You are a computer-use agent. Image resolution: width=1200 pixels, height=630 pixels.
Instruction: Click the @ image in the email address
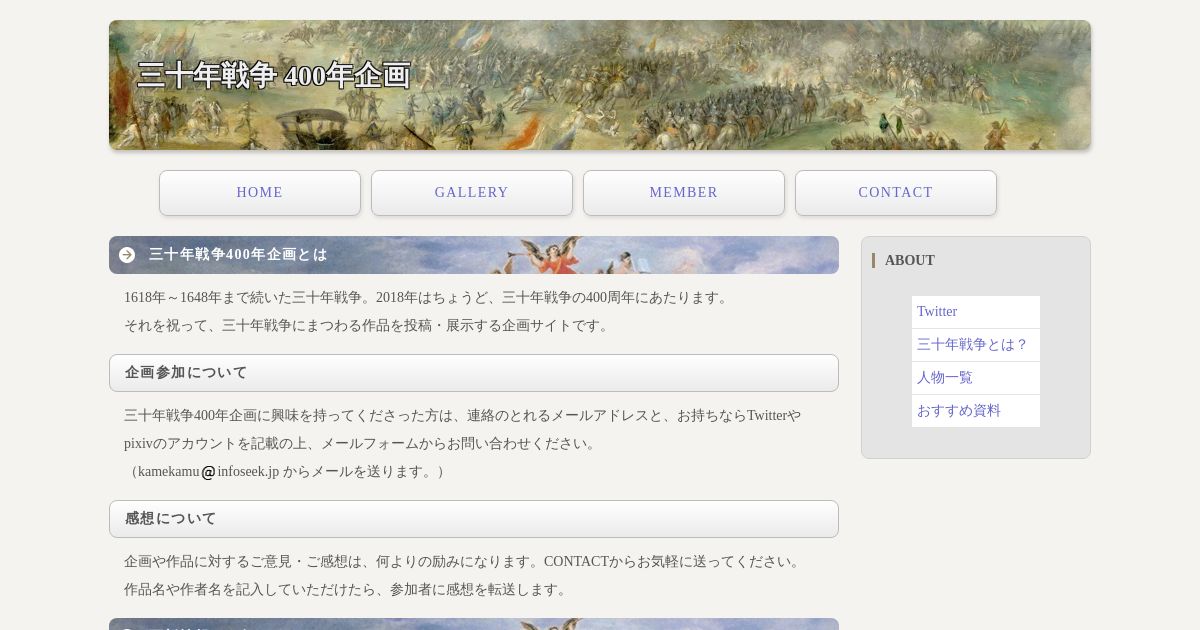(208, 472)
